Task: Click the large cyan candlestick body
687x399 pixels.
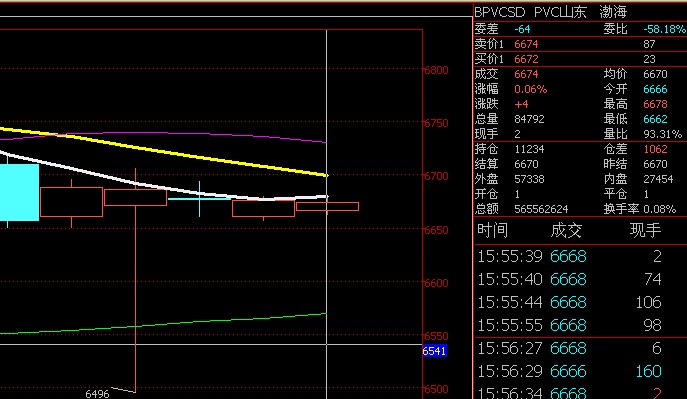Action: coord(19,192)
